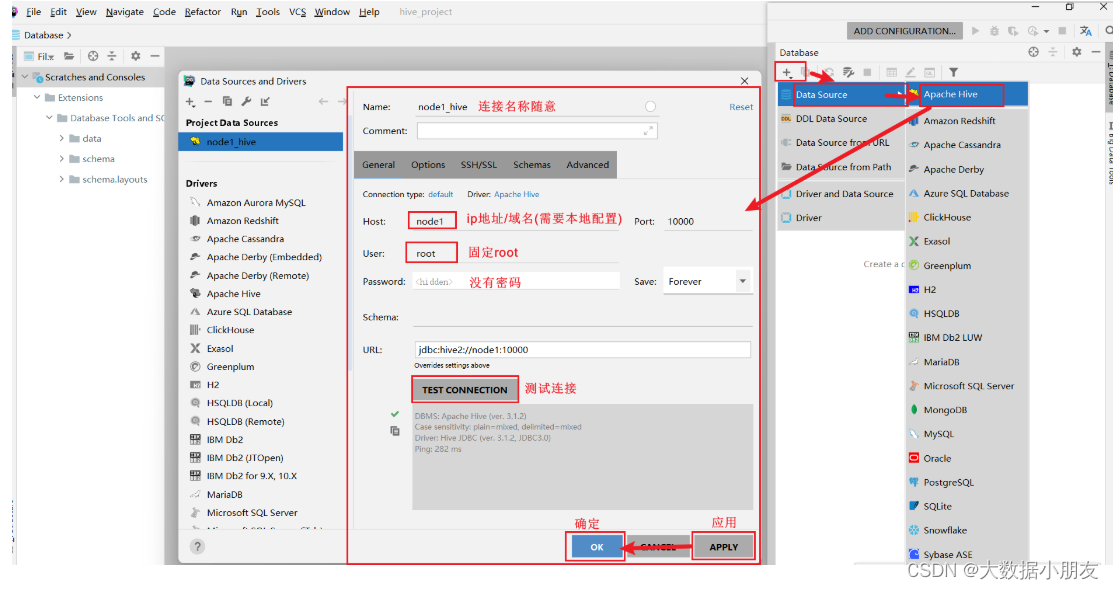The height and width of the screenshot is (589, 1114).
Task: Open the Tools menu
Action: click(268, 12)
